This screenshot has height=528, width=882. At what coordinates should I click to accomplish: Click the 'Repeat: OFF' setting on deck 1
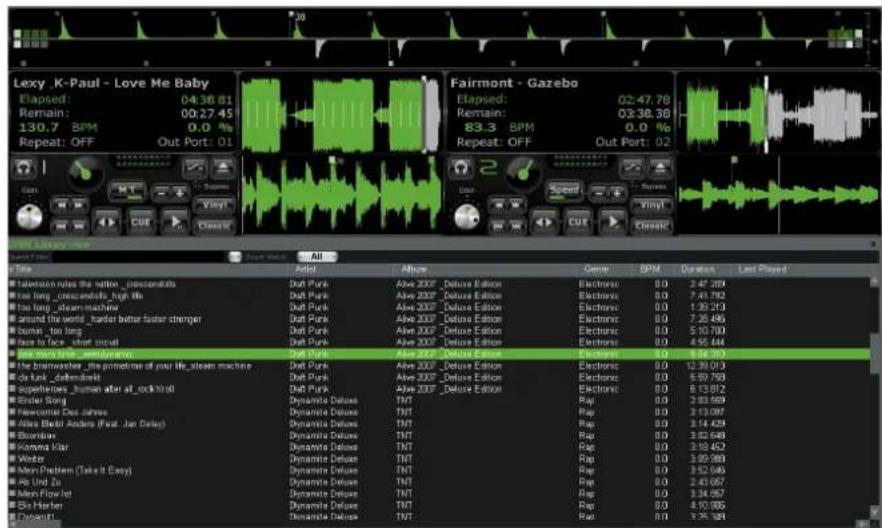pos(56,142)
